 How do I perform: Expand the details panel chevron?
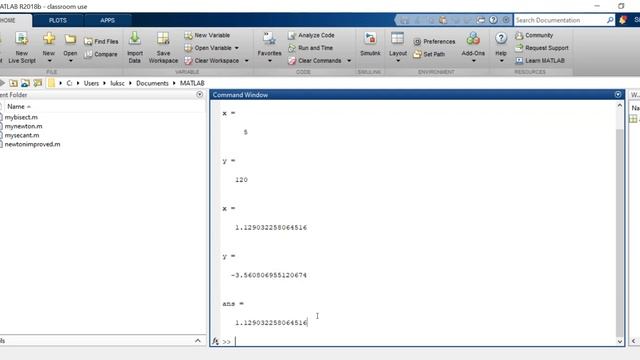[198, 340]
